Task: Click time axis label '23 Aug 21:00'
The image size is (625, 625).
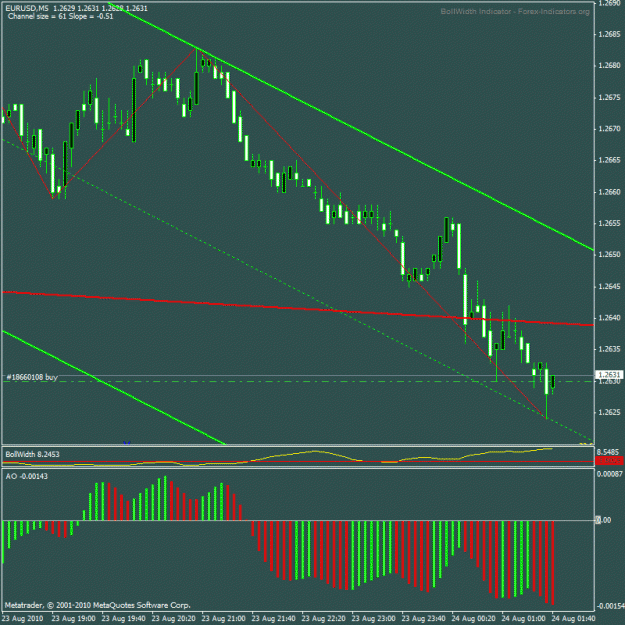Action: [x=223, y=619]
